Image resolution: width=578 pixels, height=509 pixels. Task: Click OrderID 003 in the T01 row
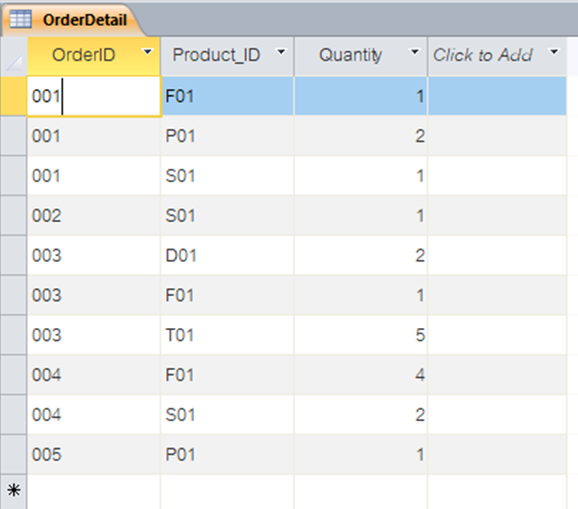click(x=94, y=335)
